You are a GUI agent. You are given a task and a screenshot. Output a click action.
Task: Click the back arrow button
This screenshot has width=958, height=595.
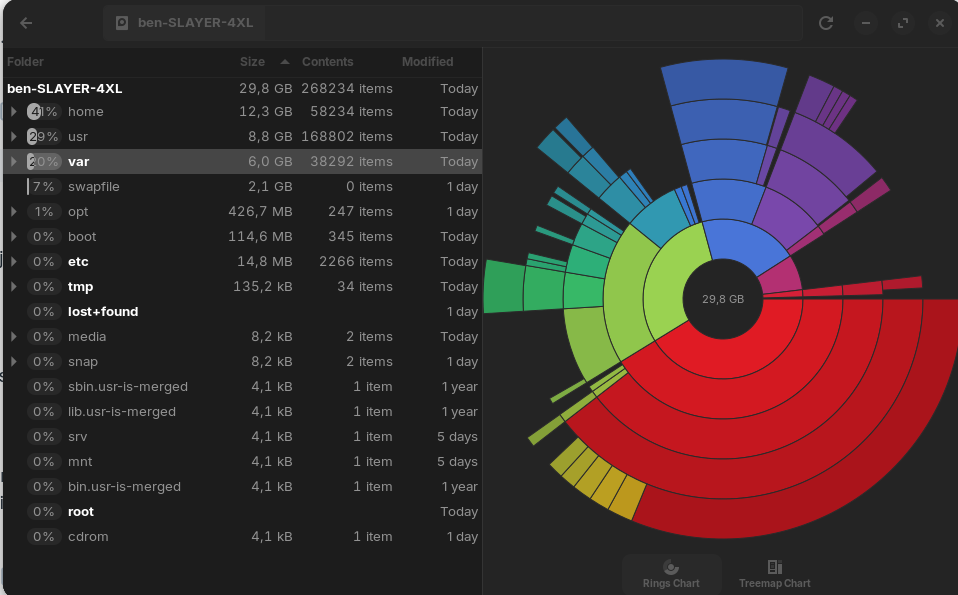(26, 23)
